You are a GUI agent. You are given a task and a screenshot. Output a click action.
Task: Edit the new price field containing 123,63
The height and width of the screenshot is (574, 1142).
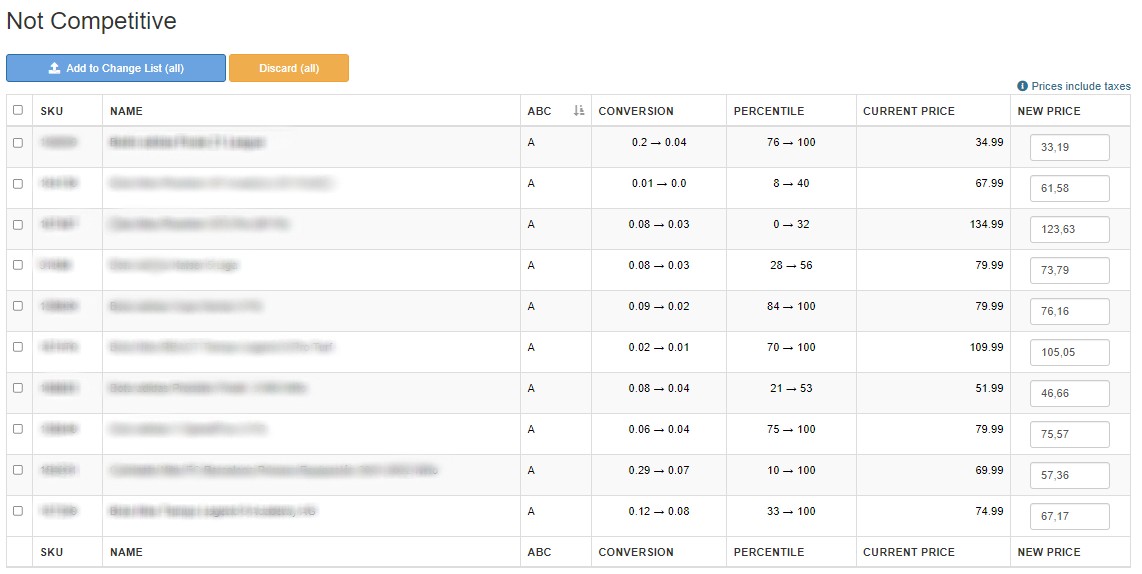[x=1069, y=229]
